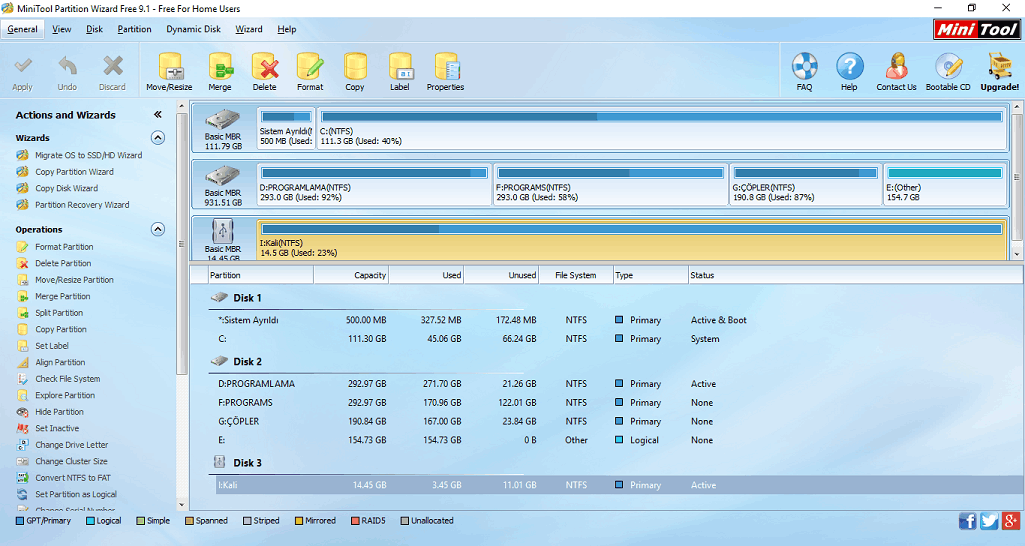The height and width of the screenshot is (546, 1025).
Task: Click Convert NTFS to FAT operation
Action: (x=73, y=478)
